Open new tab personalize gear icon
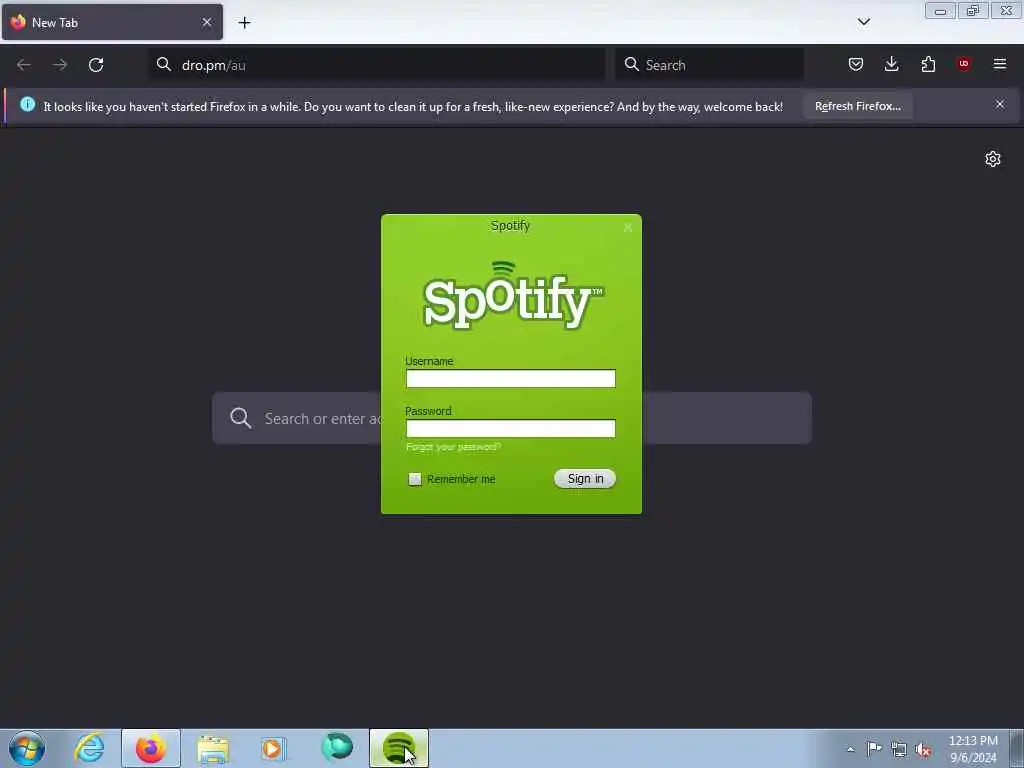 pos(993,159)
